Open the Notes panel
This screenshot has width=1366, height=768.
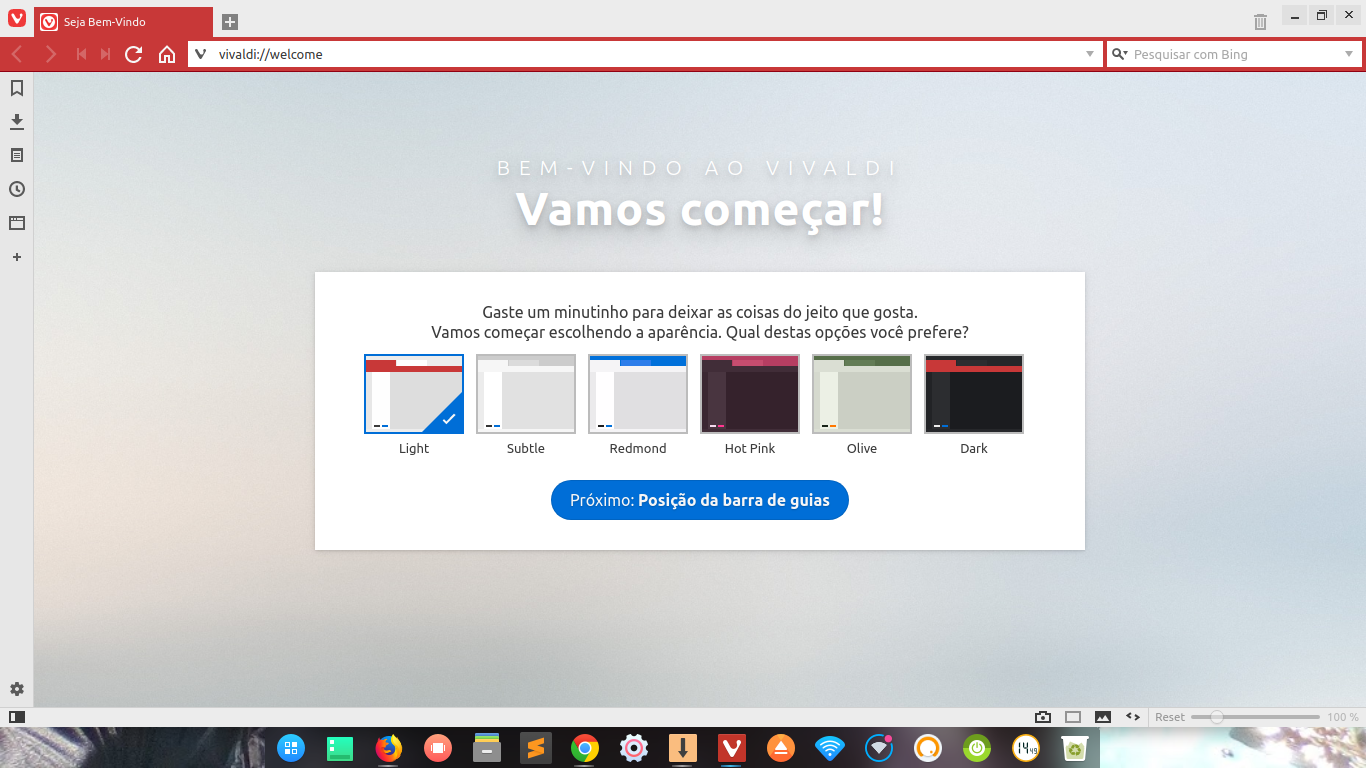click(x=17, y=156)
